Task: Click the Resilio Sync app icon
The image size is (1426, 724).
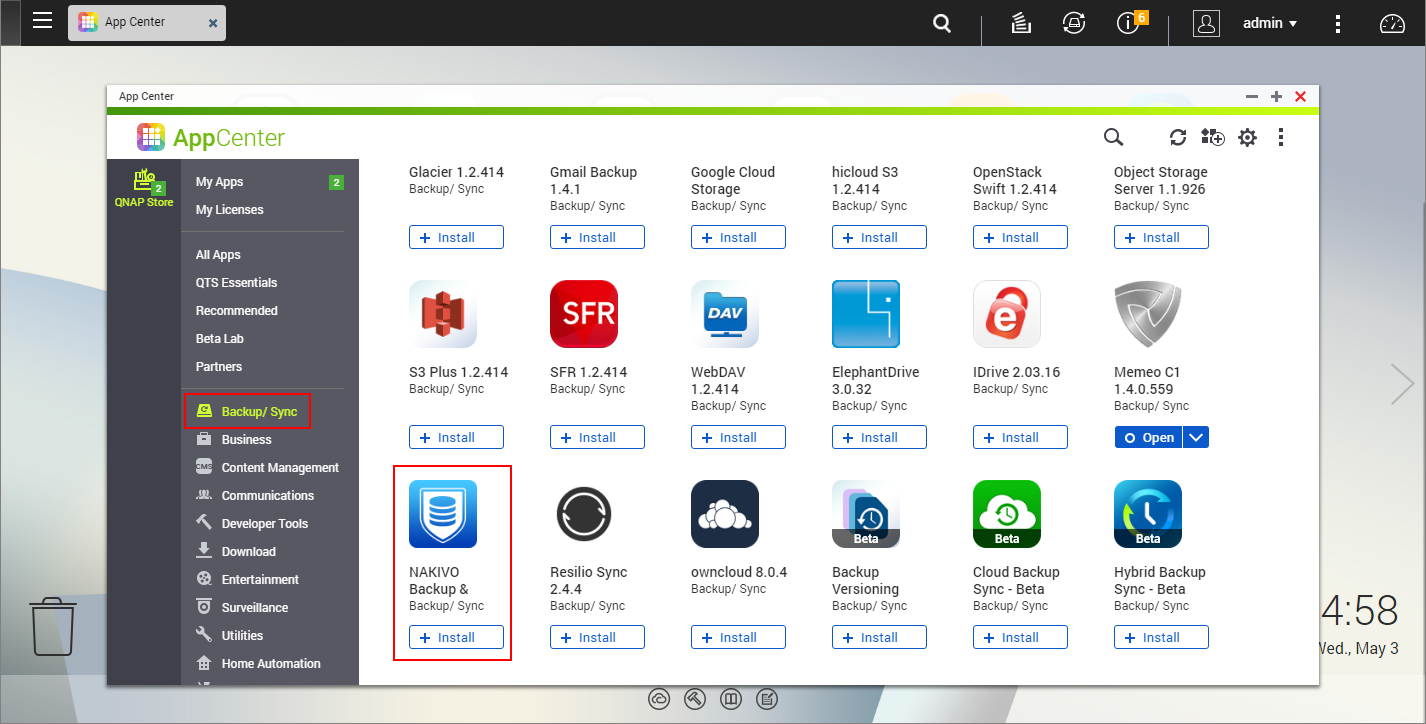Action: [x=584, y=514]
